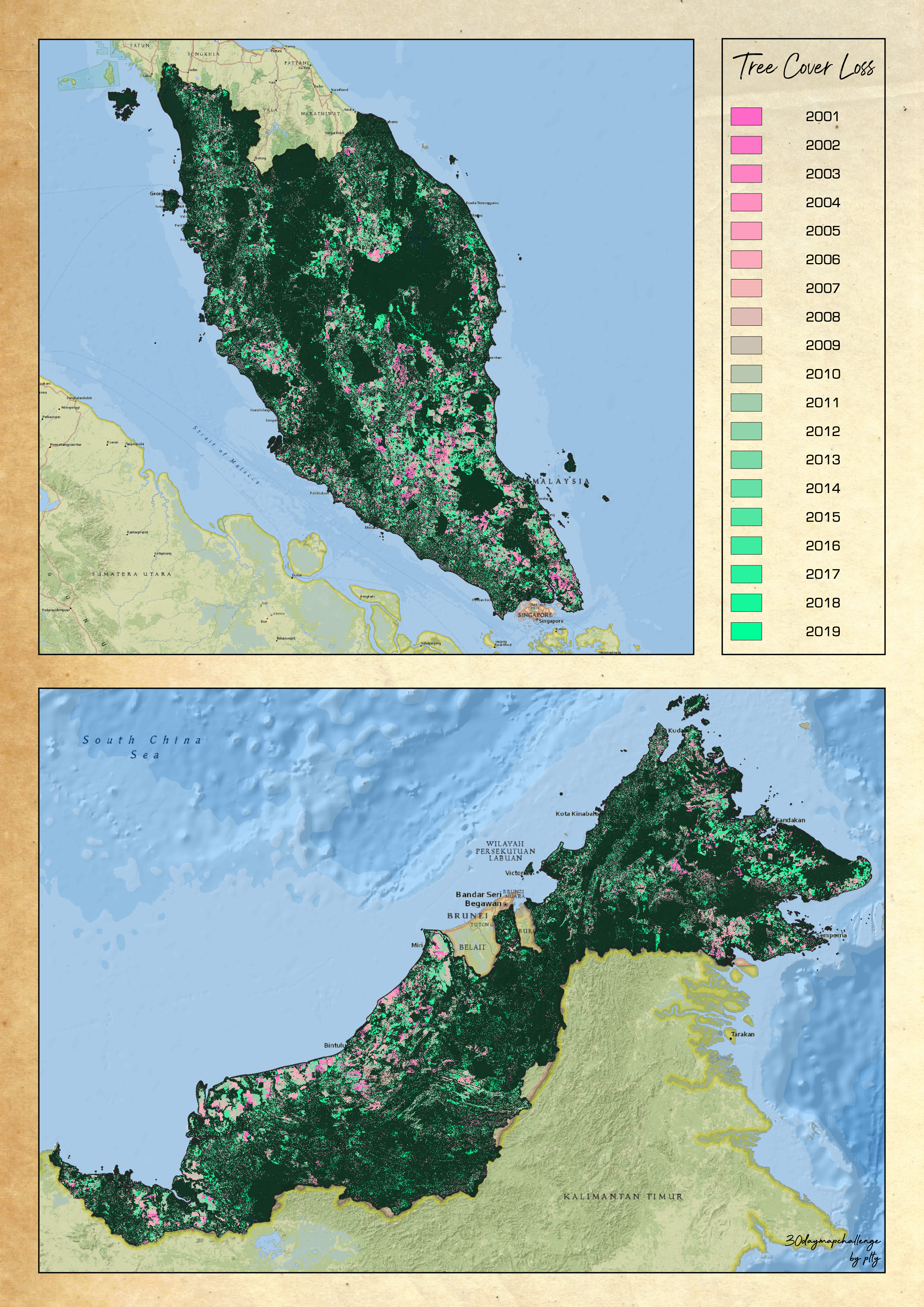This screenshot has height=1307, width=924.
Task: Click the 2019 bright green legend swatch
Action: (x=746, y=631)
